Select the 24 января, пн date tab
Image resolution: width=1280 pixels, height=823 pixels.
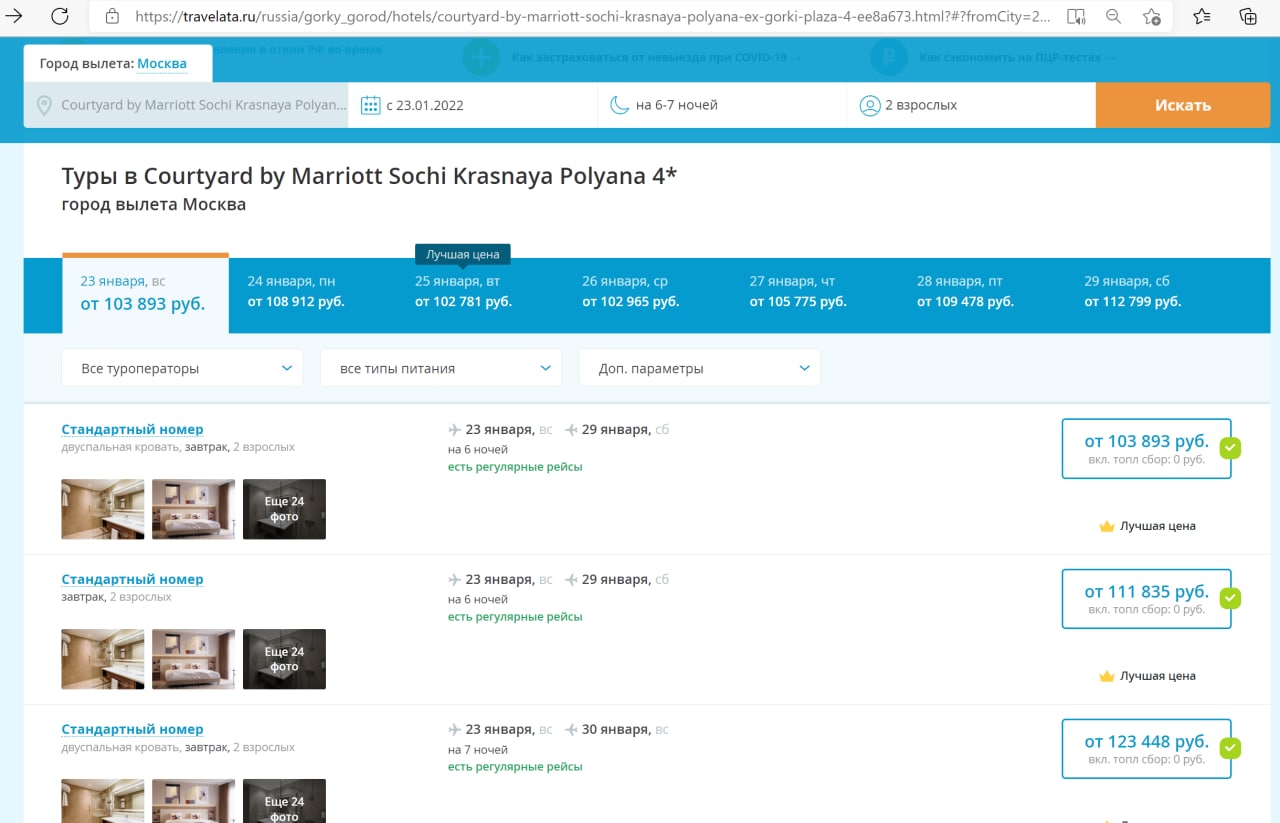coord(312,292)
